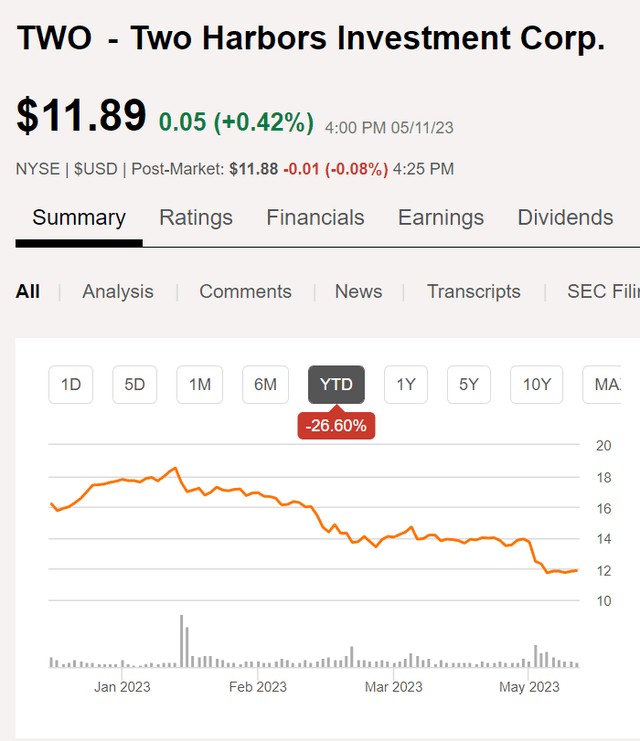
Task: Open the Transcripts filter
Action: coord(474,292)
